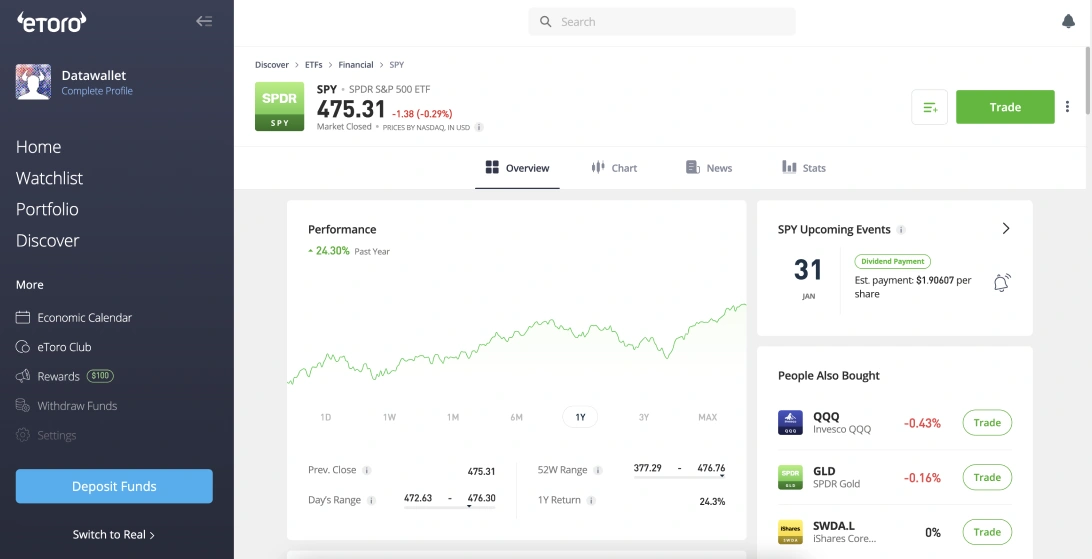Click the eToro Club icon

click(x=23, y=347)
